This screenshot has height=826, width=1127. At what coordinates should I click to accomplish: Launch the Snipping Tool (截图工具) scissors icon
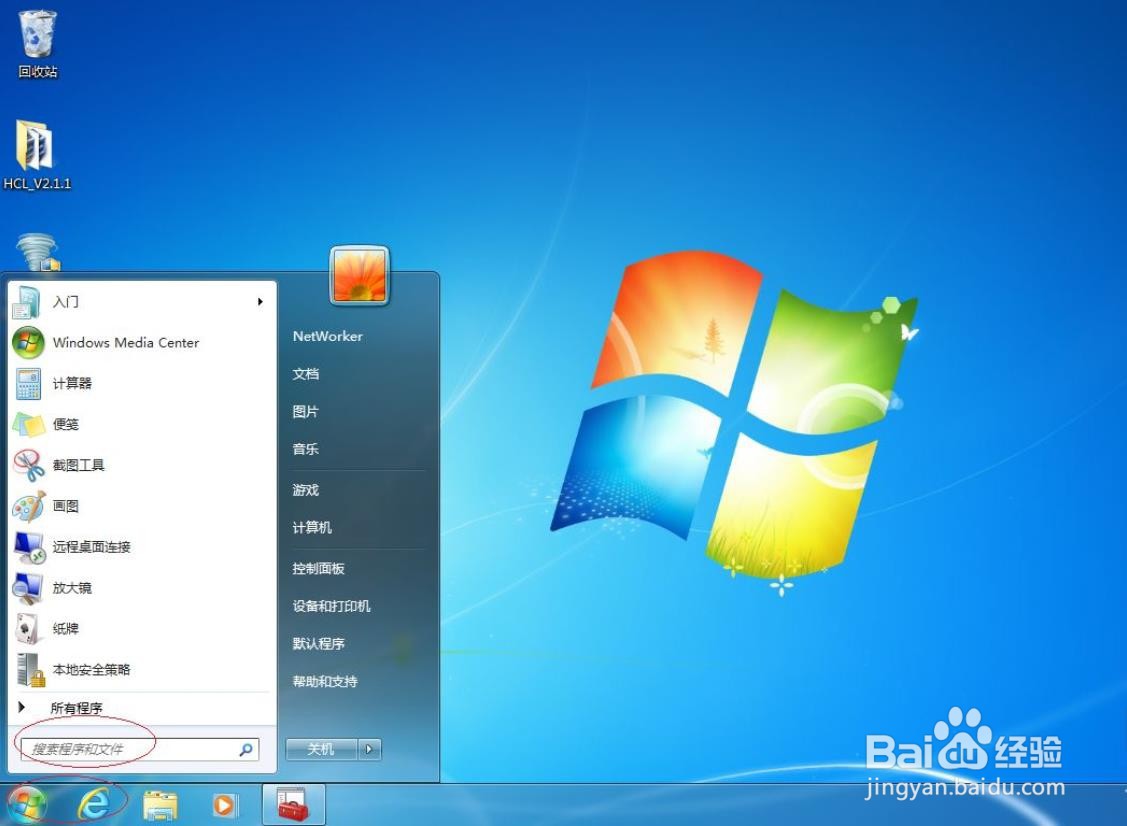coord(29,465)
